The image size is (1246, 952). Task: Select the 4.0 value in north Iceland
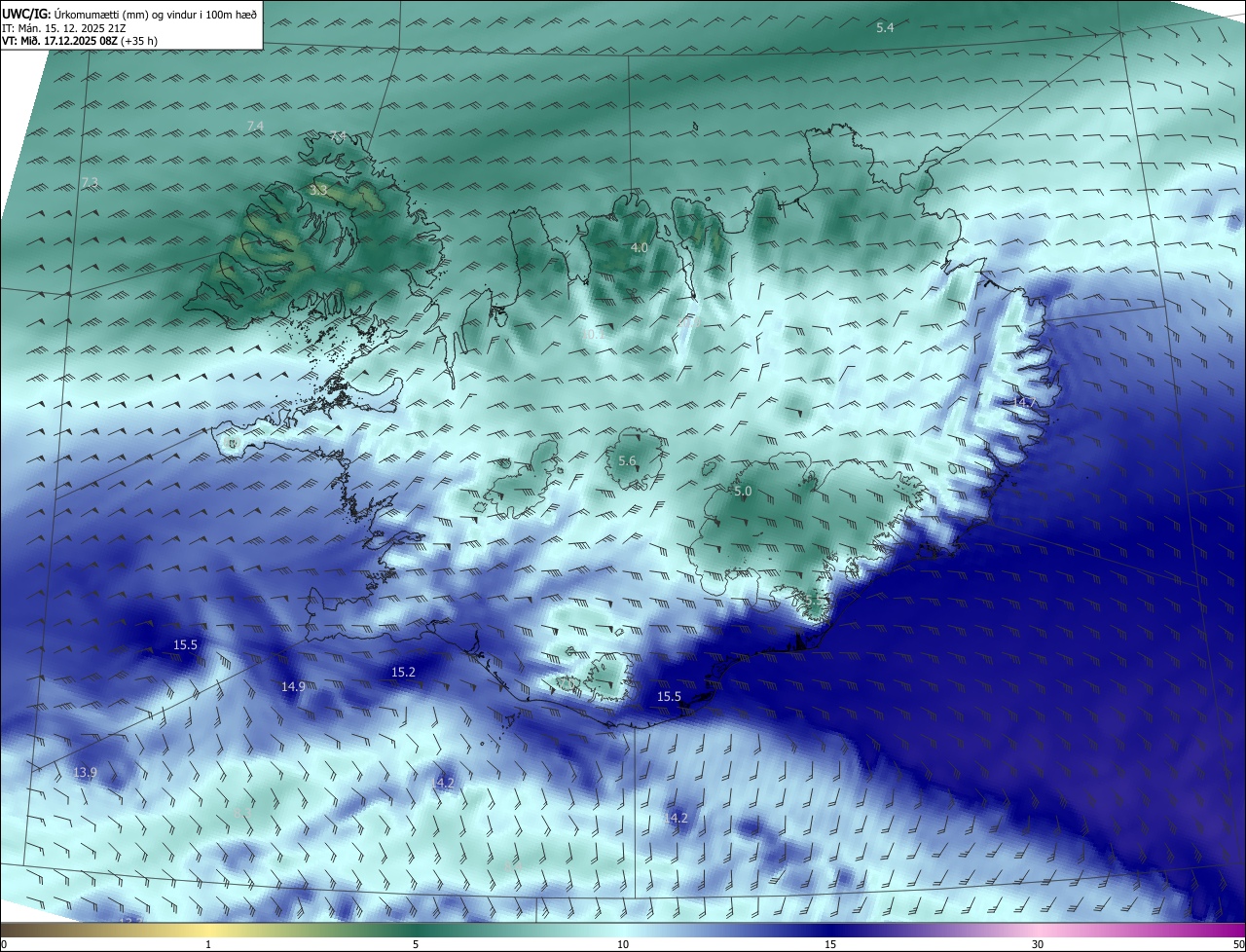coord(639,248)
